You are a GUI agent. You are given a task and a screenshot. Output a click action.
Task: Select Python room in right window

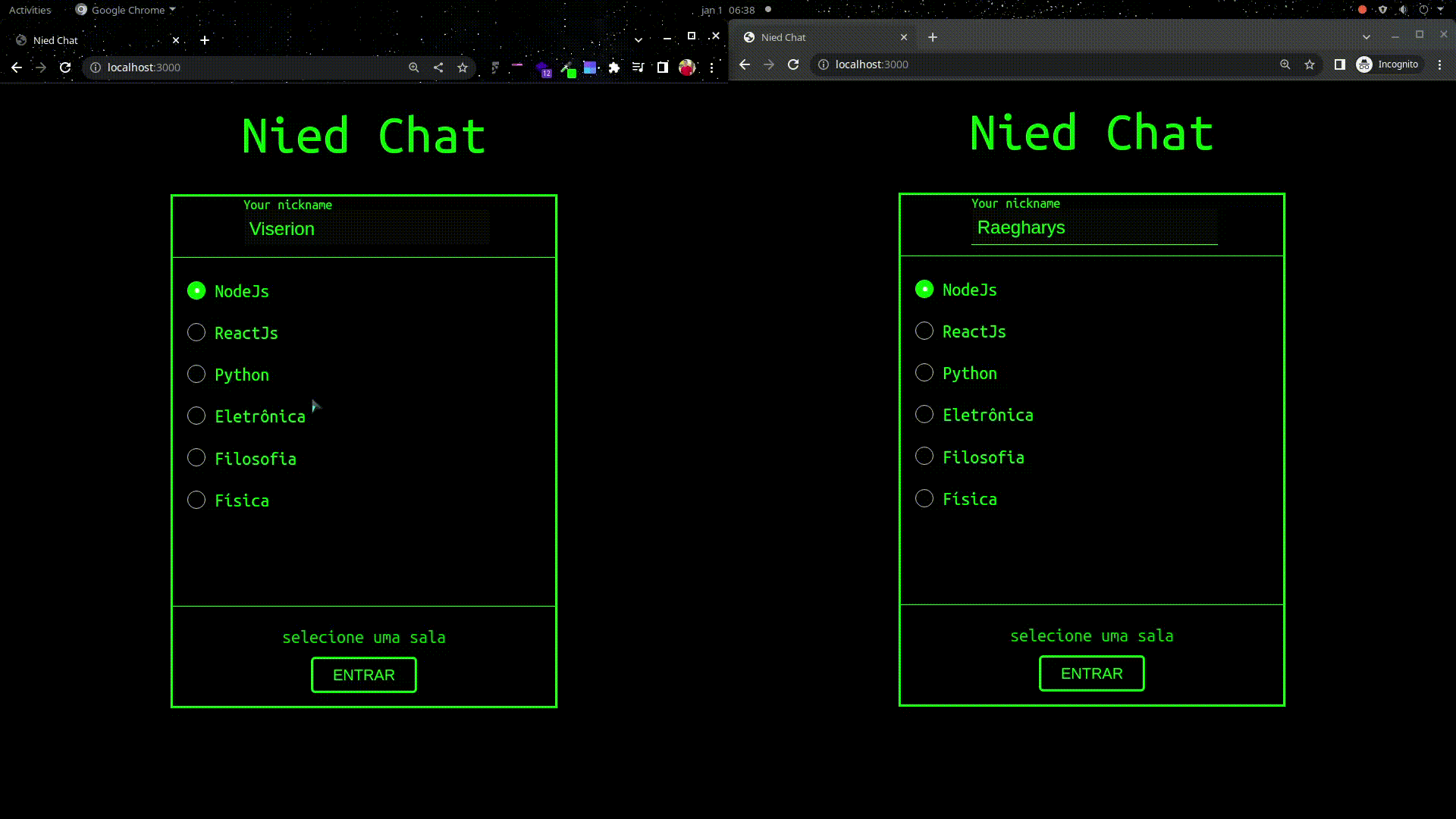click(924, 373)
